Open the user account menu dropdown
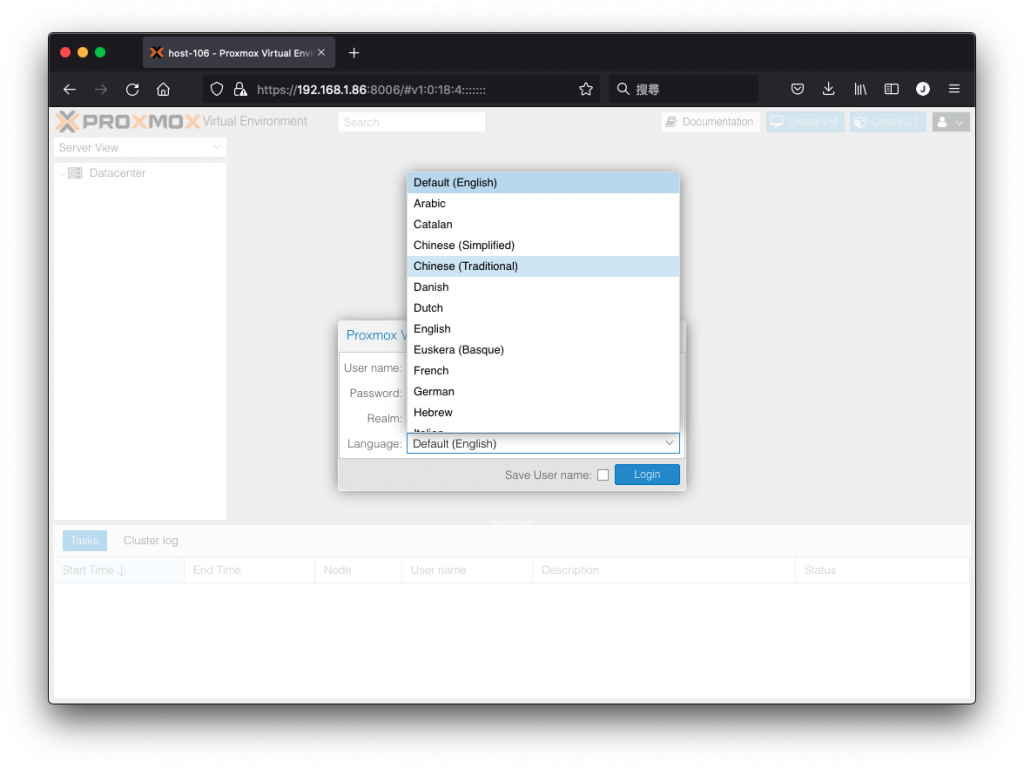This screenshot has width=1024, height=768. click(x=951, y=122)
